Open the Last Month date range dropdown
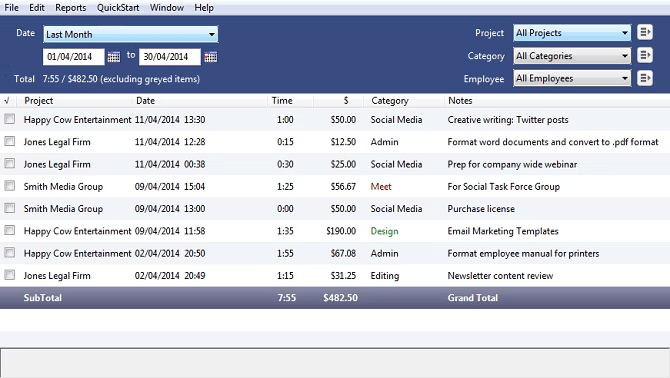Image resolution: width=670 pixels, height=378 pixels. pos(130,34)
